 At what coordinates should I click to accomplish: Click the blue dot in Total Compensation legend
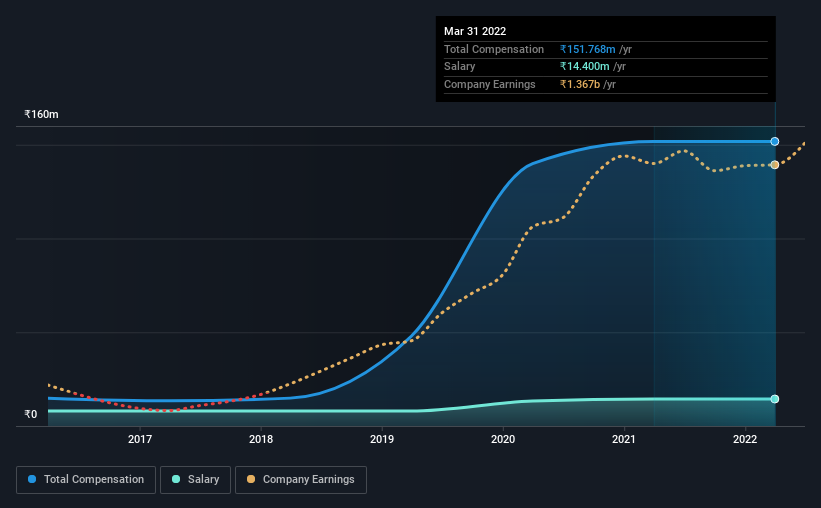point(32,479)
